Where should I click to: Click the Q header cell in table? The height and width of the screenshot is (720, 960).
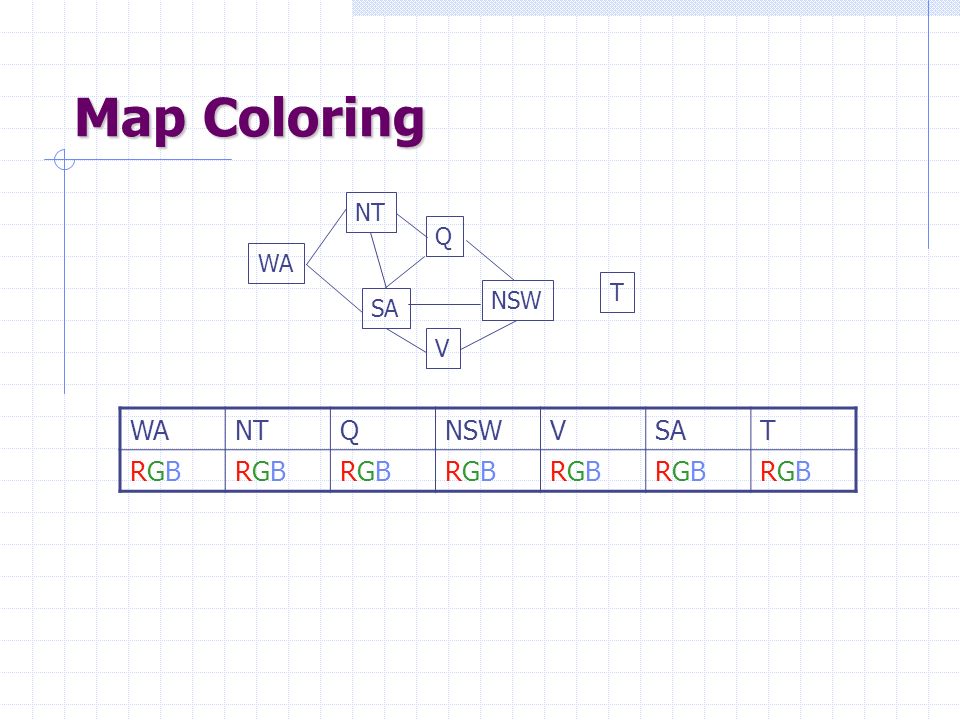[383, 430]
